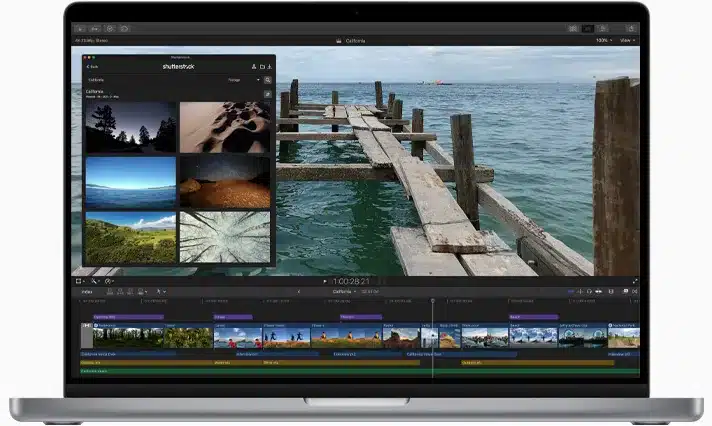Open the Select arrow tool pop-up menu
This screenshot has height=426, width=712.
[x=161, y=292]
